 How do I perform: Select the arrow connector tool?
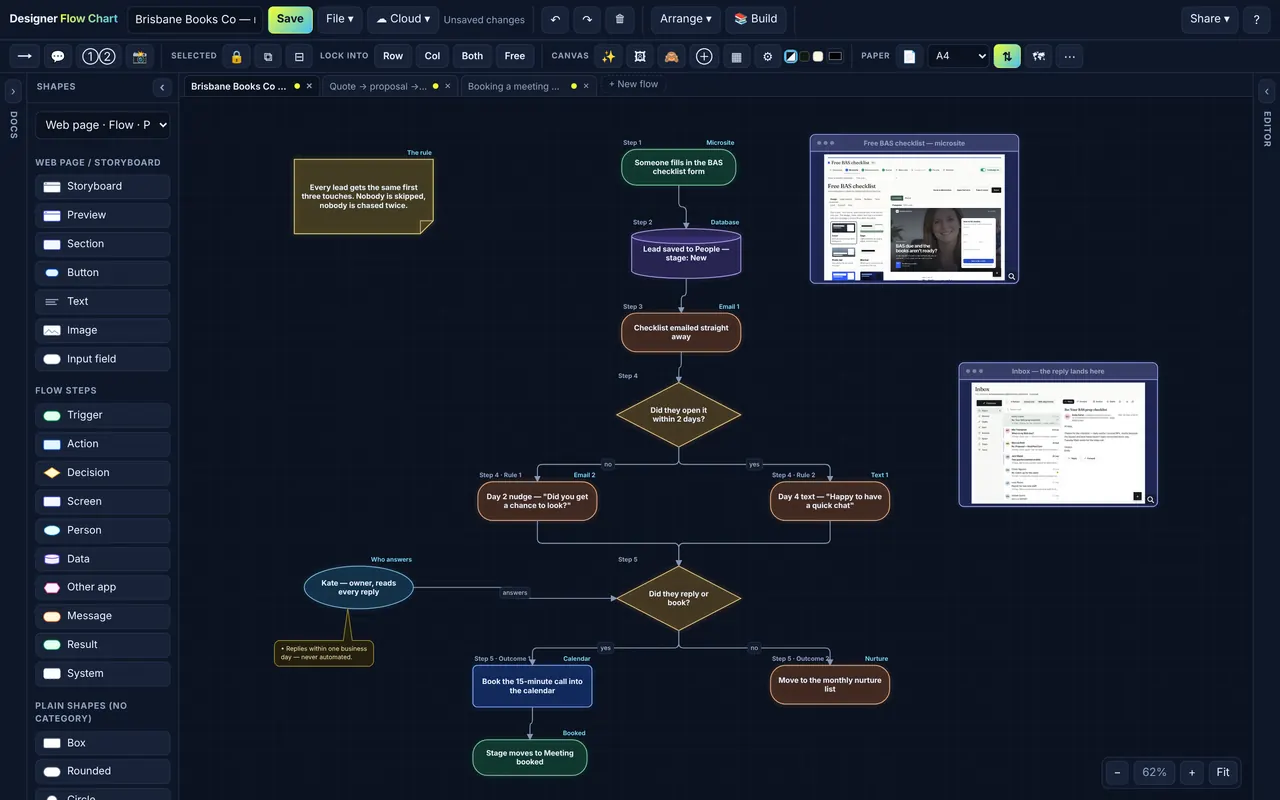pyautogui.click(x=25, y=56)
